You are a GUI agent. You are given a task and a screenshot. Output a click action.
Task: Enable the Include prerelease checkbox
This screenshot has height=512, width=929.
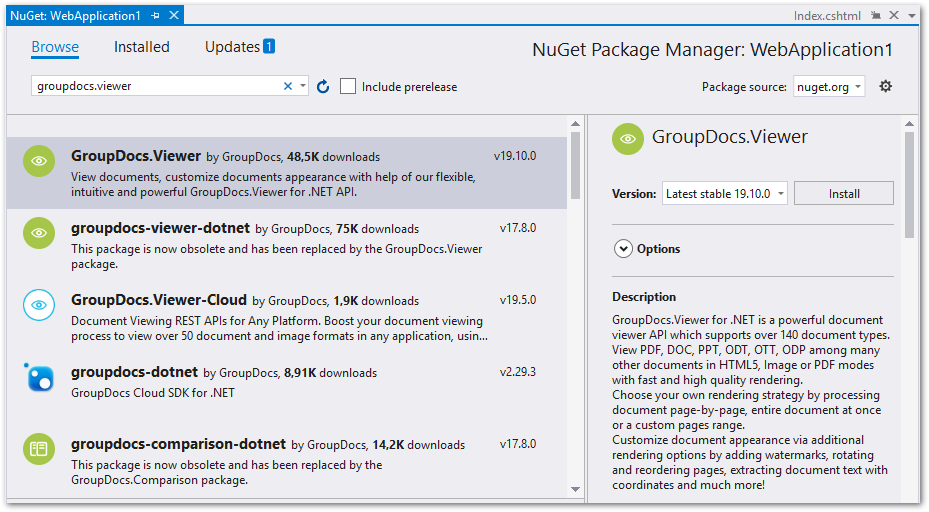(348, 87)
